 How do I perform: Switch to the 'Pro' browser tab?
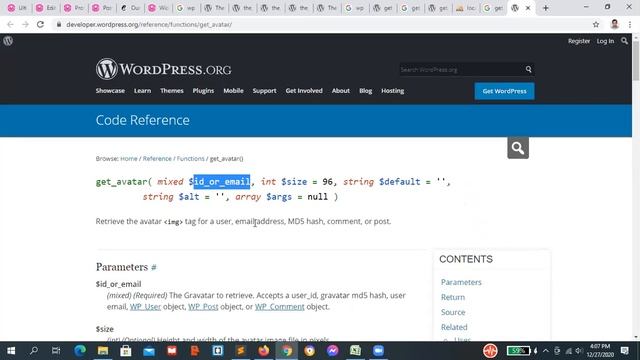click(x=74, y=8)
